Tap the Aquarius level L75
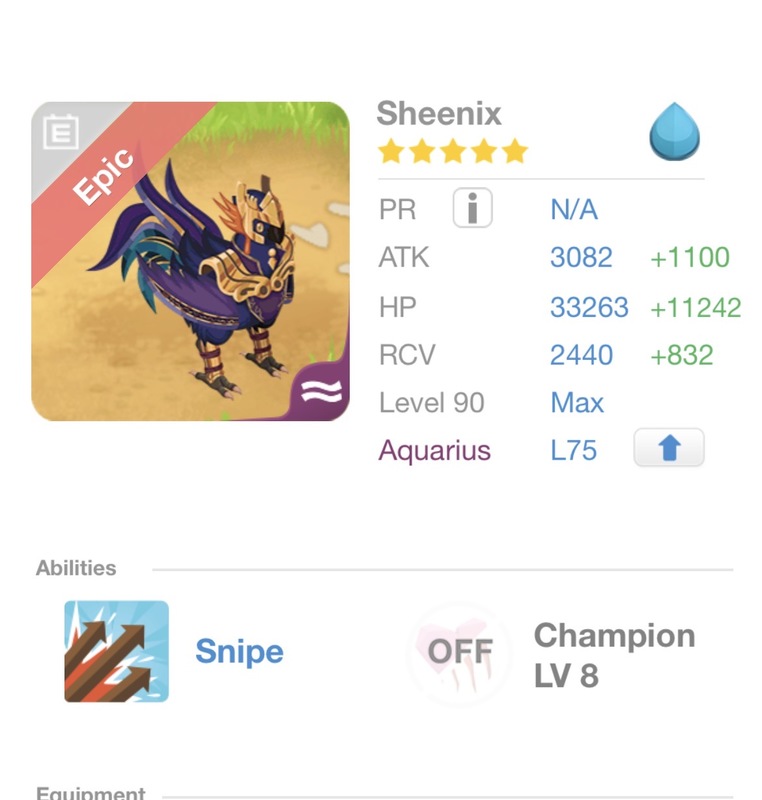Screen dimensions: 762x800 (573, 450)
